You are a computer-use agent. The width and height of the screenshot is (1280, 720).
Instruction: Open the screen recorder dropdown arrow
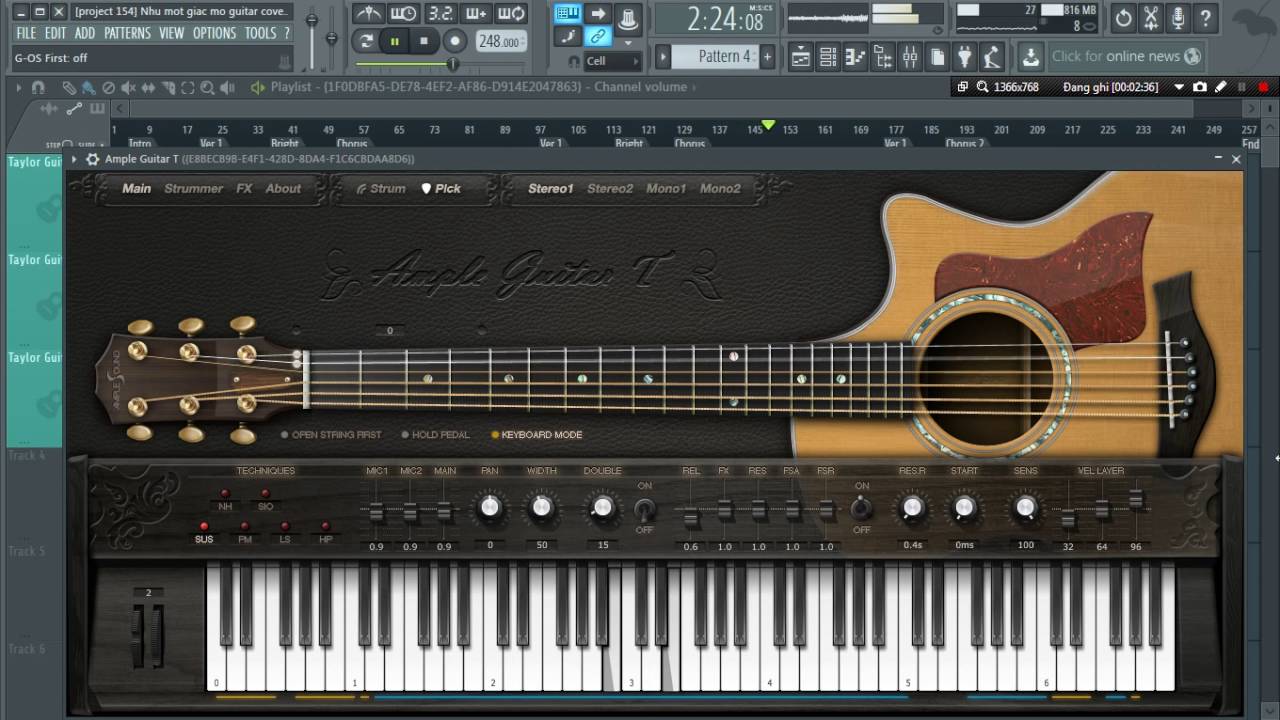[x=1180, y=87]
